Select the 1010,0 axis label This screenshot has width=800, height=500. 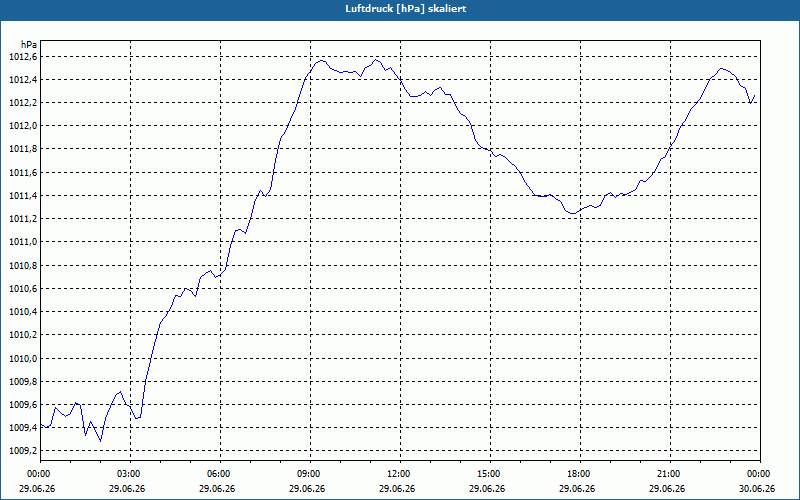[x=23, y=358]
